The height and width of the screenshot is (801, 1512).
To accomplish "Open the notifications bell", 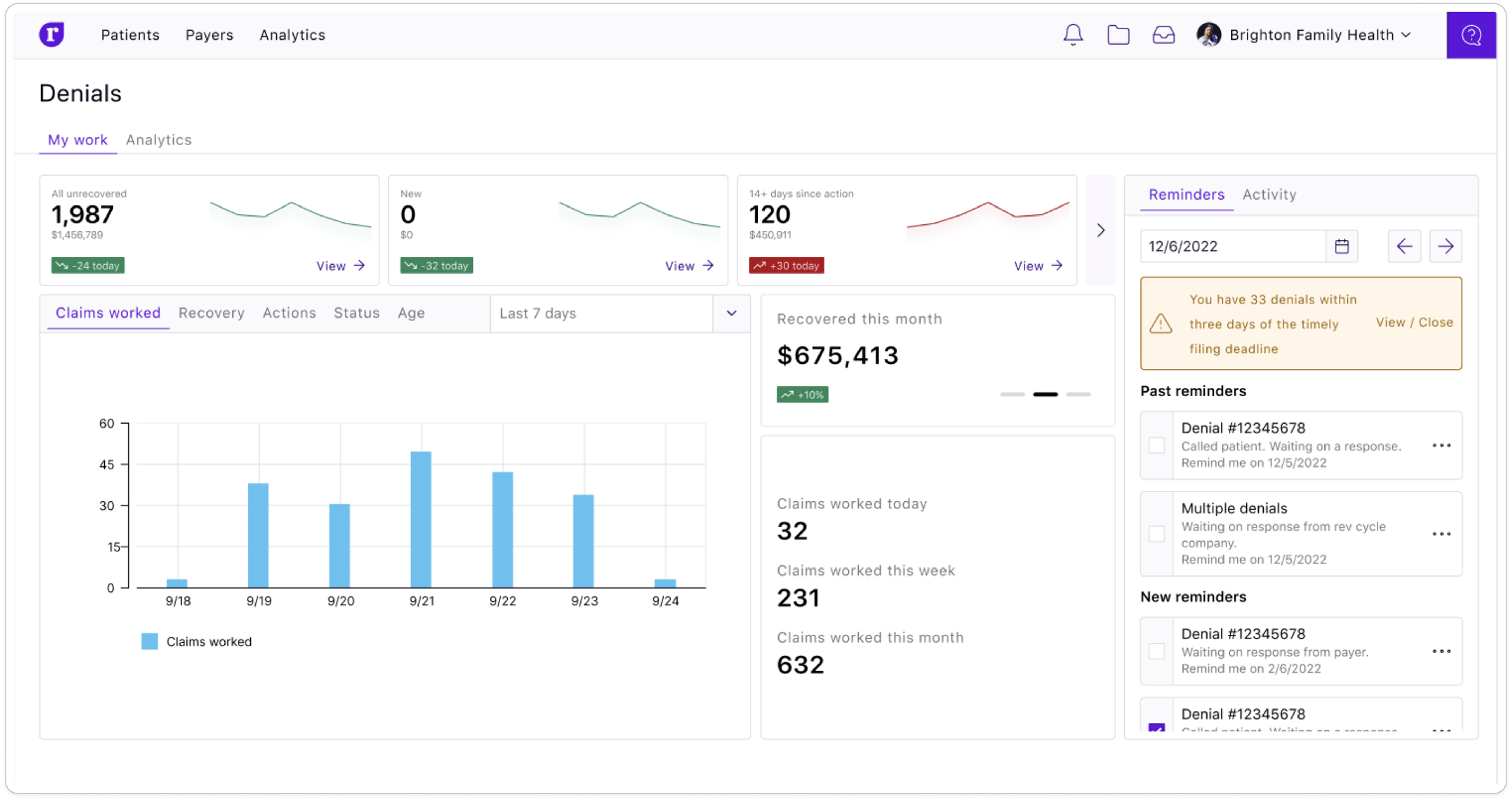I will pyautogui.click(x=1072, y=35).
